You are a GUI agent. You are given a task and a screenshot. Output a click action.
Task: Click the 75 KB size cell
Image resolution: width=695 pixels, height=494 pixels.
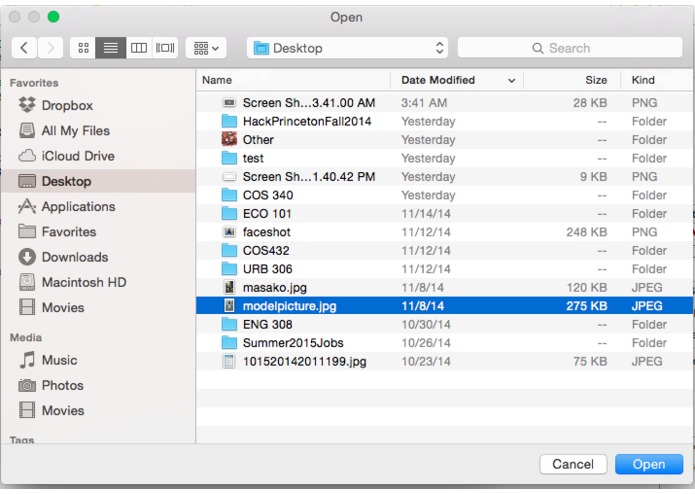point(590,362)
